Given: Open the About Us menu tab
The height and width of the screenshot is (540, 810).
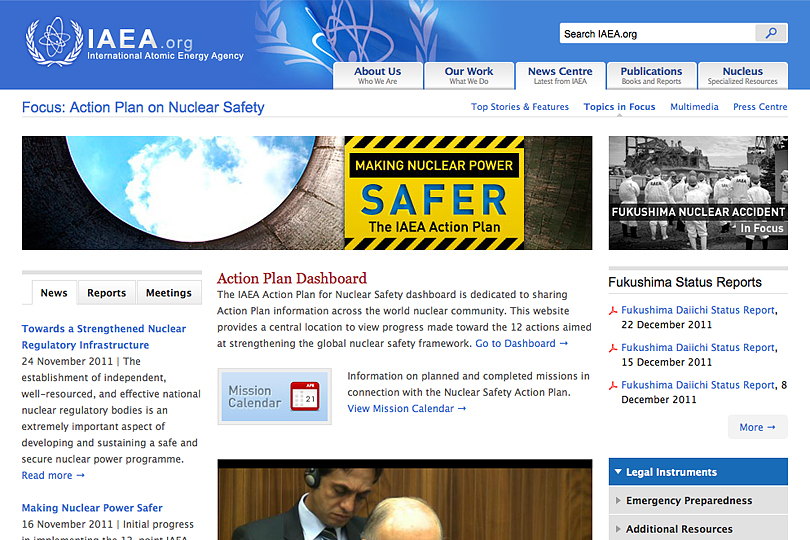Looking at the screenshot, I should click(x=377, y=76).
